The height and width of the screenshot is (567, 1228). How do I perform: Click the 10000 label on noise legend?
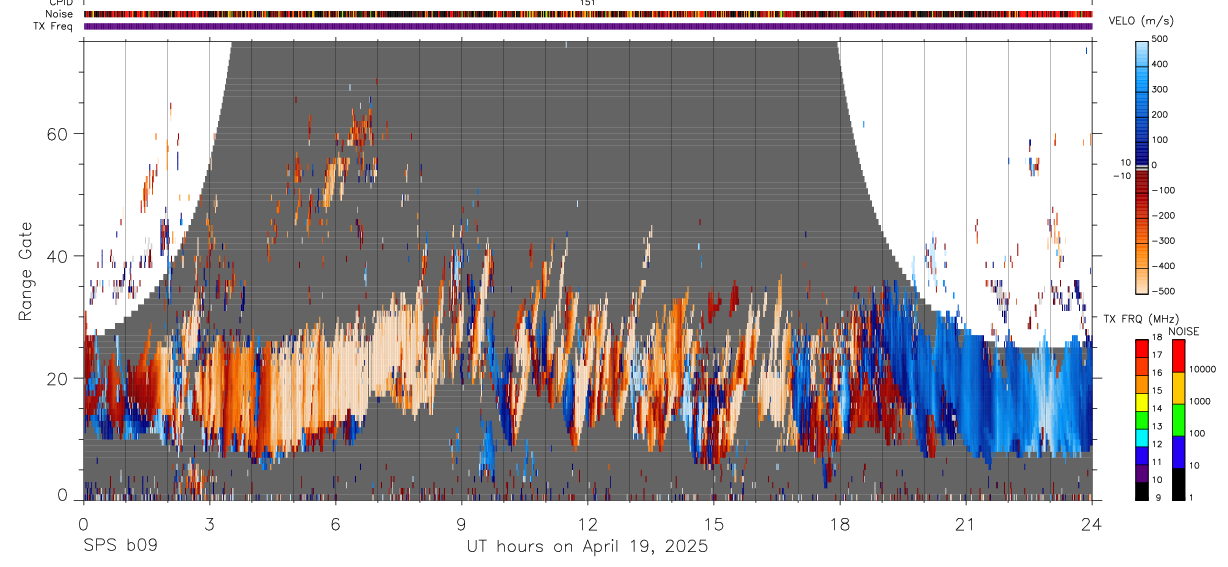point(1203,369)
